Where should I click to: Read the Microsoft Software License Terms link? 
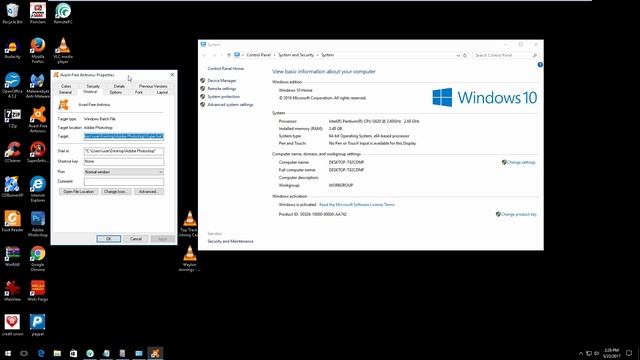pyautogui.click(x=357, y=204)
